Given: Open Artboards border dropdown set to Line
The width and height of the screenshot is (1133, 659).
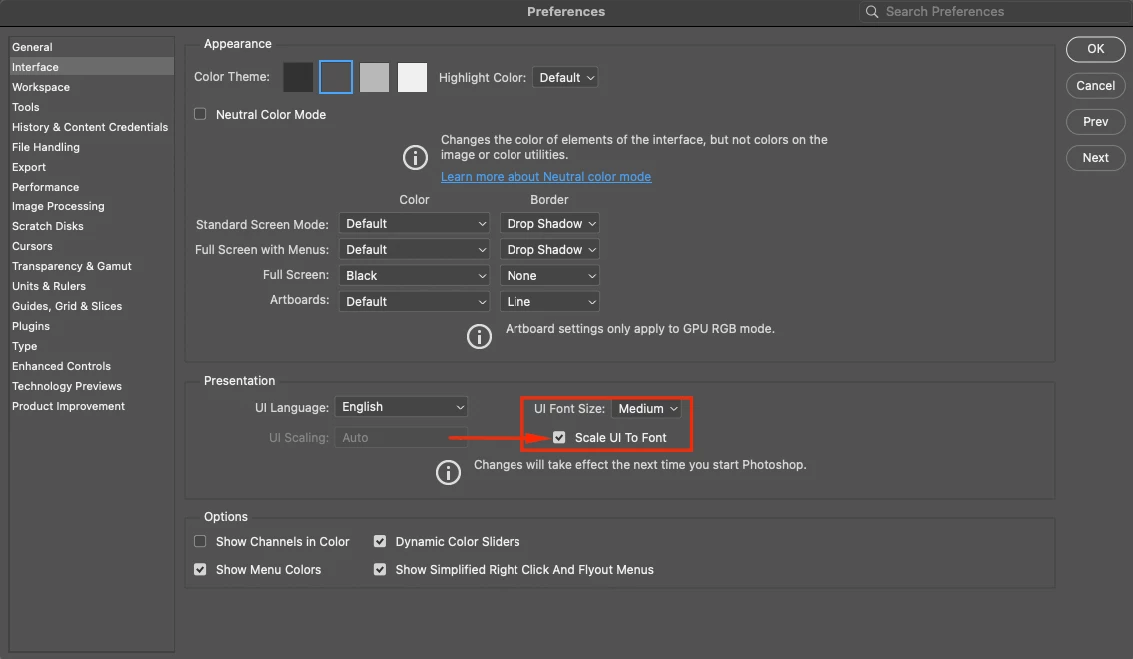Looking at the screenshot, I should (x=550, y=301).
